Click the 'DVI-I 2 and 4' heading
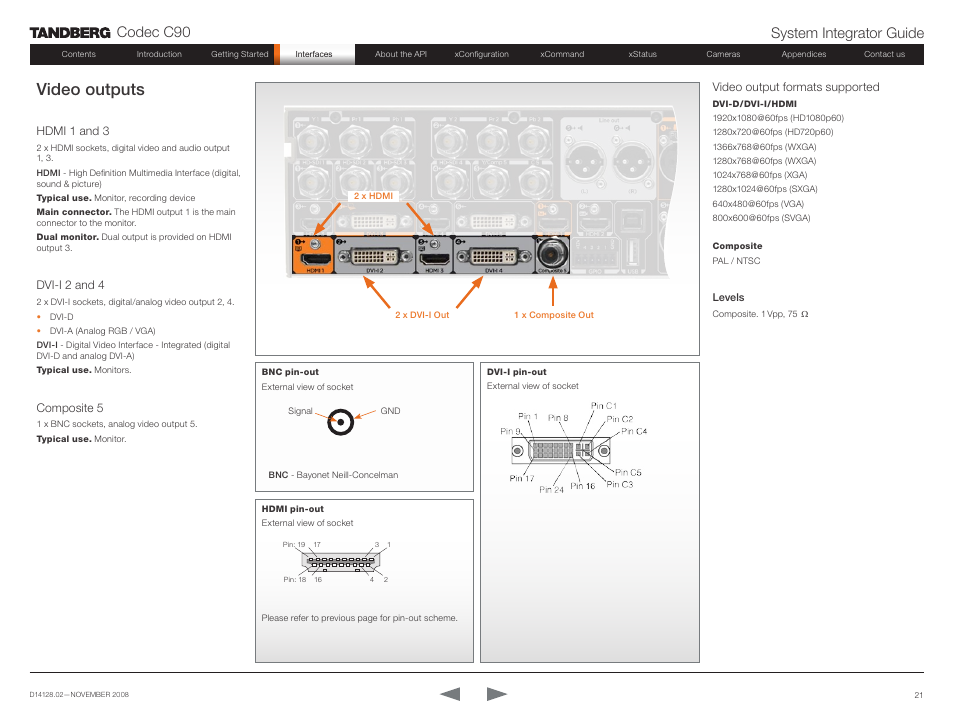Image resolution: width=954 pixels, height=718 pixels. click(70, 285)
